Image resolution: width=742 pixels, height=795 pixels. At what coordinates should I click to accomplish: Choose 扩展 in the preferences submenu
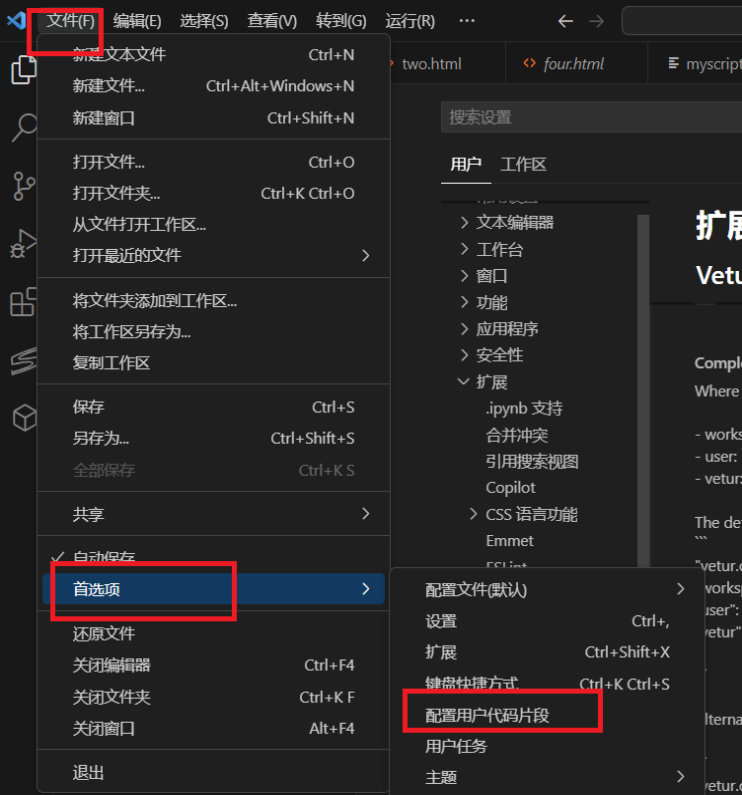(547, 652)
